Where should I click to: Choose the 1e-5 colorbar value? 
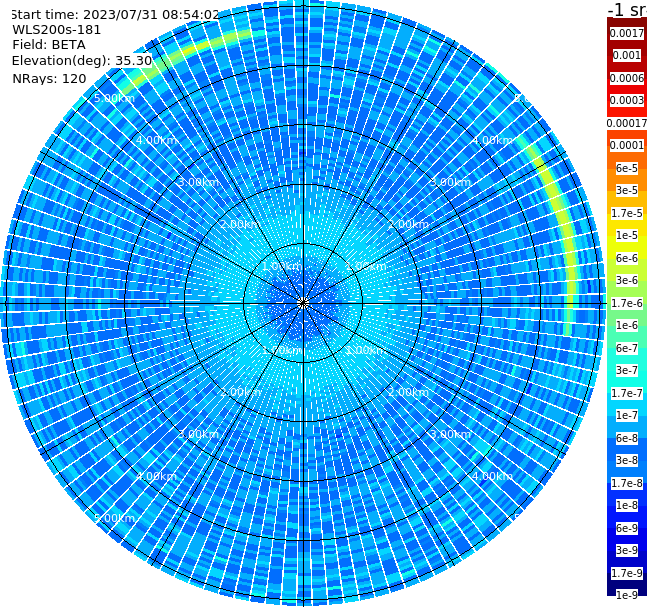coord(627,235)
